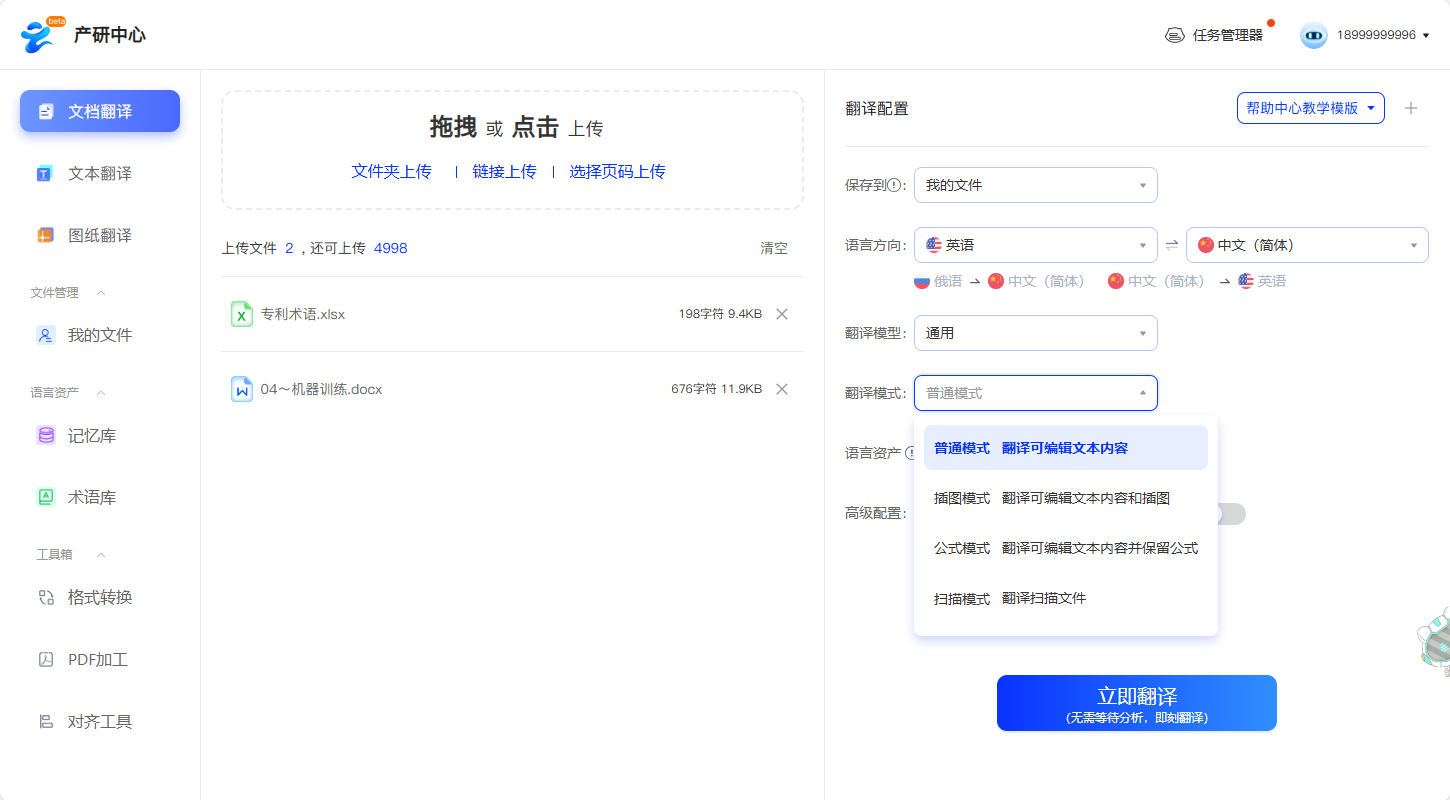This screenshot has width=1450, height=800.
Task: Open the 术语库 terminology icon
Action: click(x=45, y=497)
